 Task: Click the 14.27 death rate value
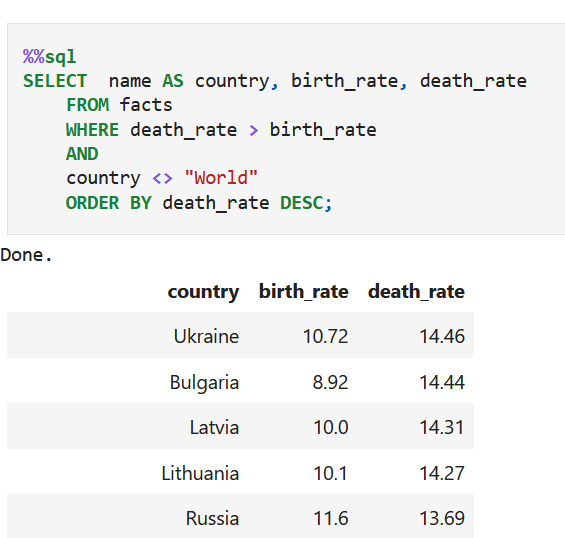(442, 473)
